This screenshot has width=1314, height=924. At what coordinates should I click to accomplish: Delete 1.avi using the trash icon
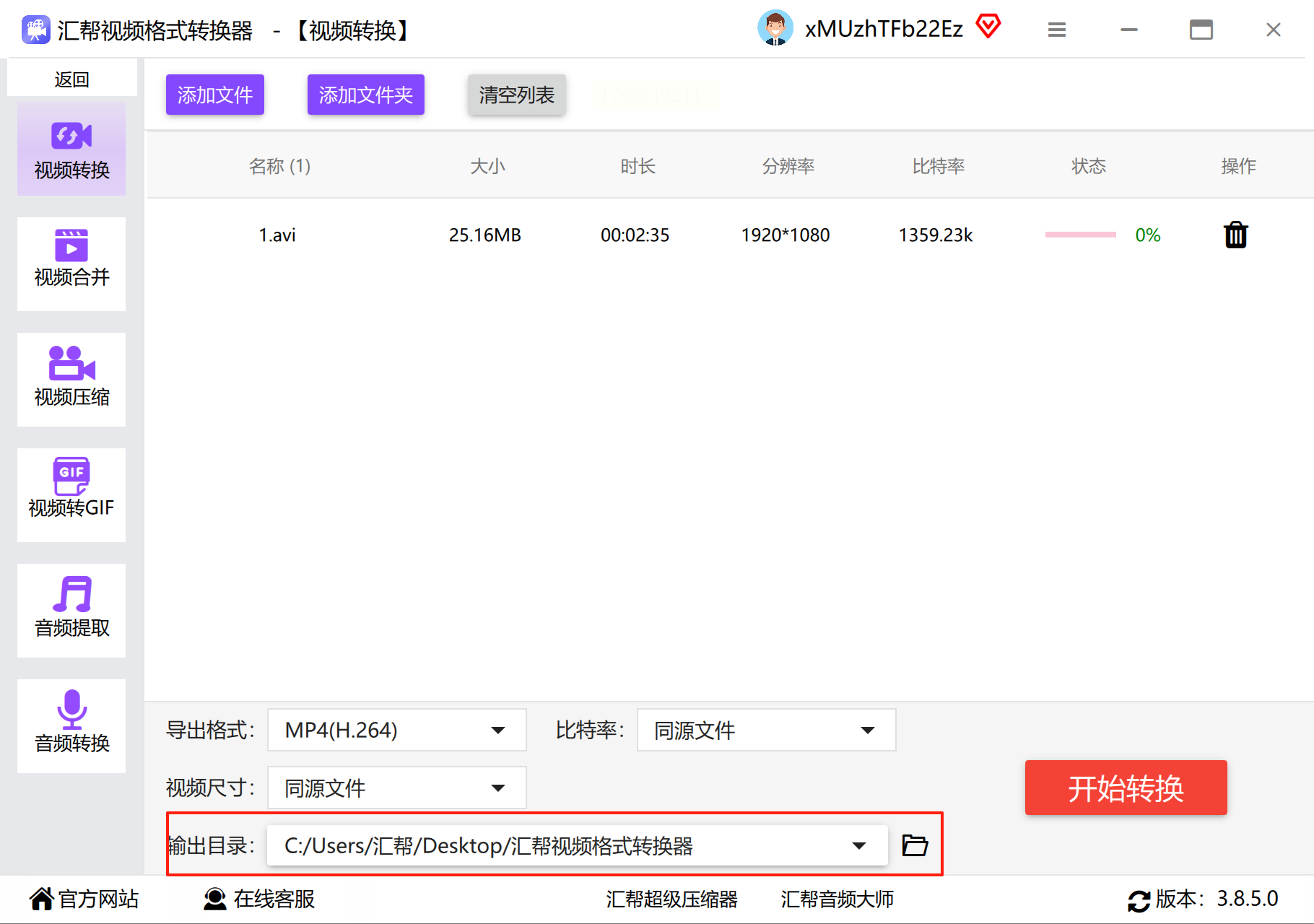pos(1235,235)
